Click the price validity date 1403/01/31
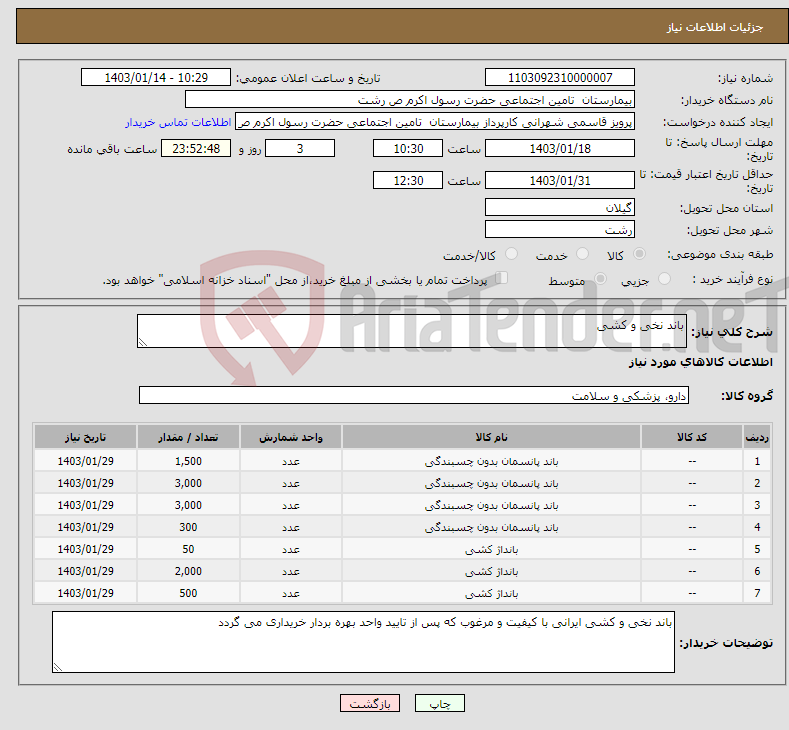This screenshot has width=789, height=730. (x=560, y=180)
